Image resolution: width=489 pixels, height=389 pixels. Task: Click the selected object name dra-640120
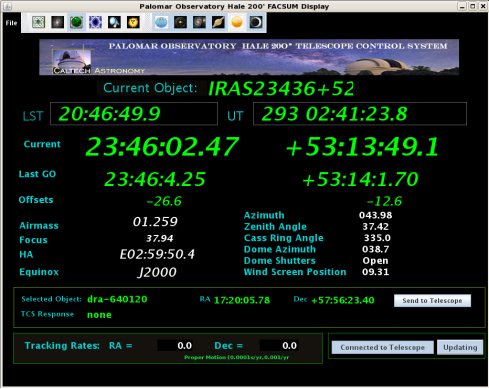click(x=117, y=299)
